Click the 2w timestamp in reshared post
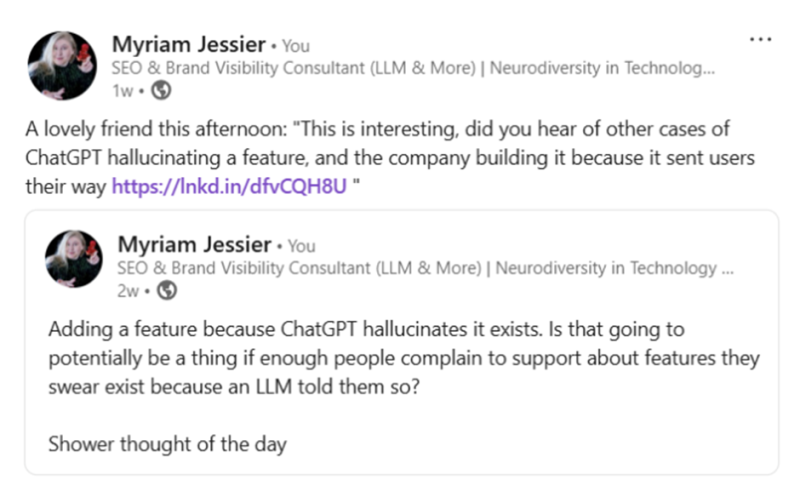This screenshot has width=800, height=503. pyautogui.click(x=128, y=291)
